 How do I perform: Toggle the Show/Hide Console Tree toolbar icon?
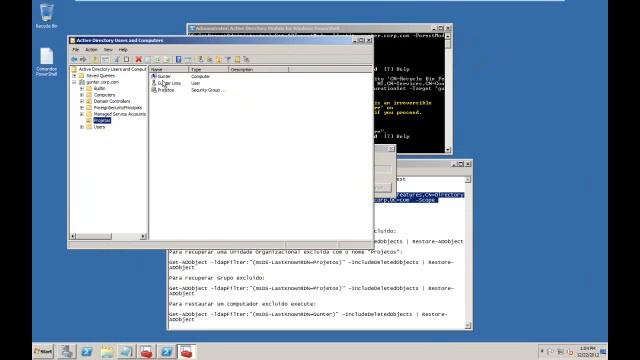(105, 60)
